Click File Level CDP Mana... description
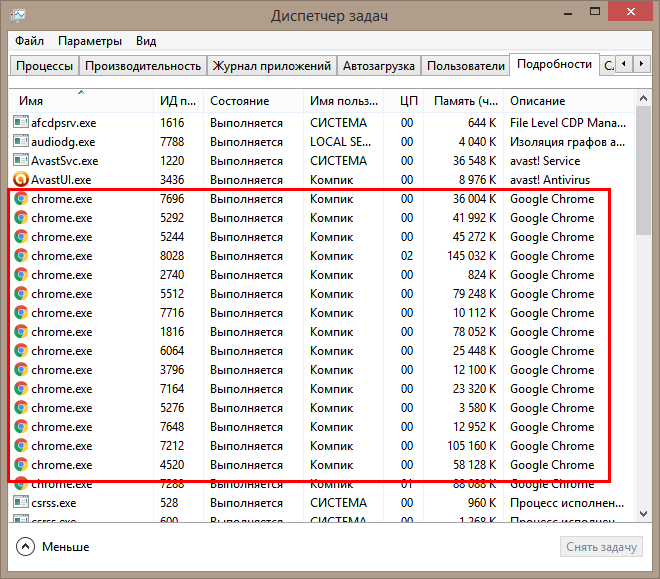The image size is (660, 579). click(x=568, y=123)
